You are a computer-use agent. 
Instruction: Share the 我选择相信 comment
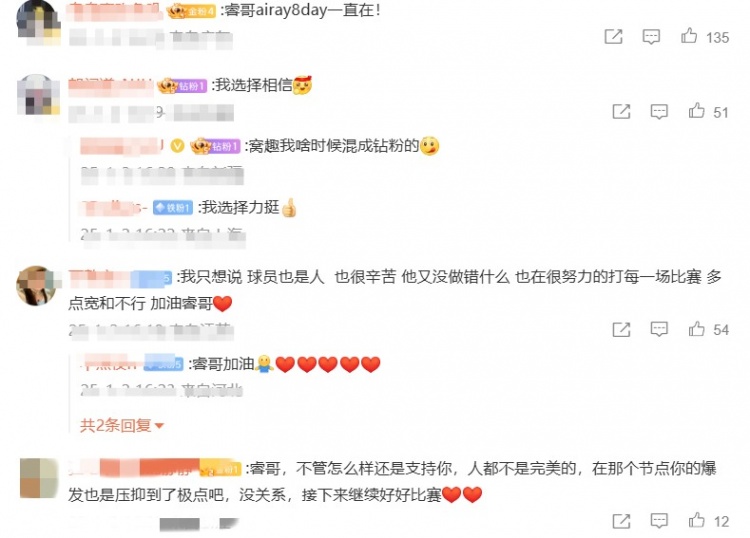tap(621, 111)
